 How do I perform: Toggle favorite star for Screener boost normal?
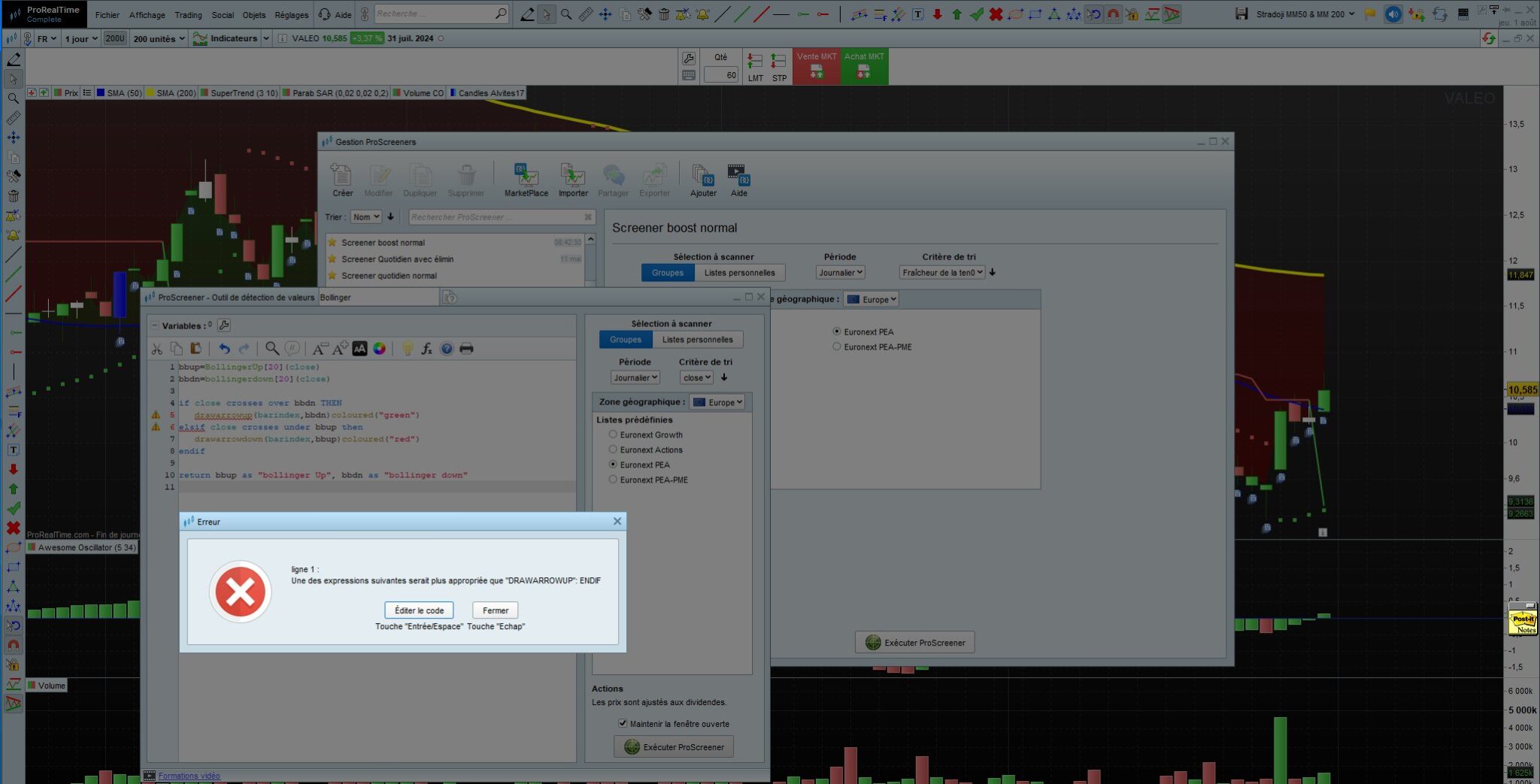point(332,242)
